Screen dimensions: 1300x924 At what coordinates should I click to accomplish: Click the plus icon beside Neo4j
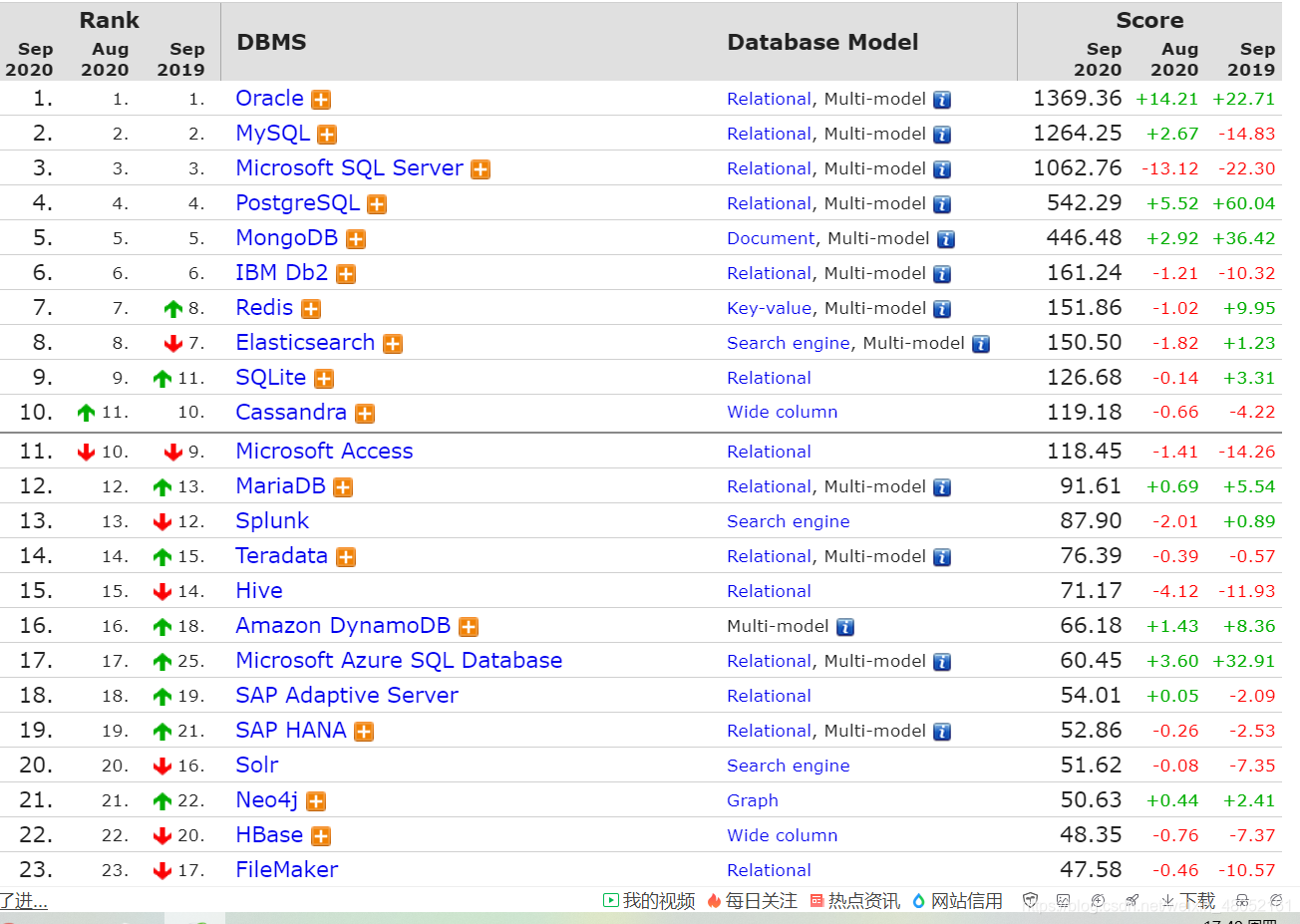[316, 801]
